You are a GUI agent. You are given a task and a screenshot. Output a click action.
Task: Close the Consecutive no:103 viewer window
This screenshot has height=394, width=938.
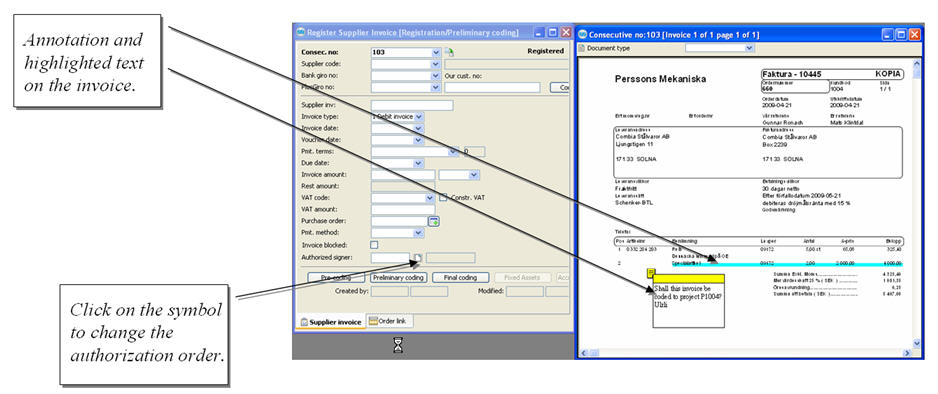[915, 35]
